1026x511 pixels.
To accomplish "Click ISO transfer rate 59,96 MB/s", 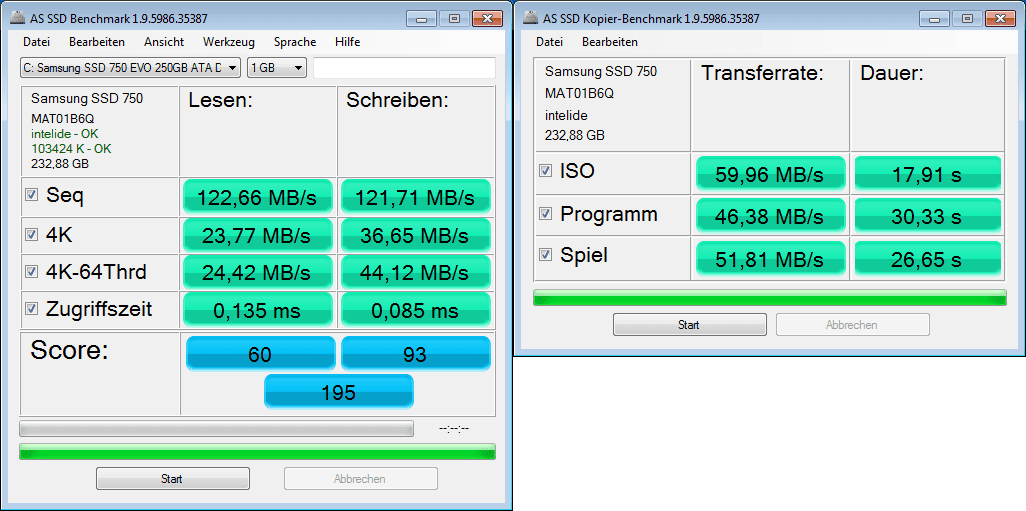I will pyautogui.click(x=771, y=173).
